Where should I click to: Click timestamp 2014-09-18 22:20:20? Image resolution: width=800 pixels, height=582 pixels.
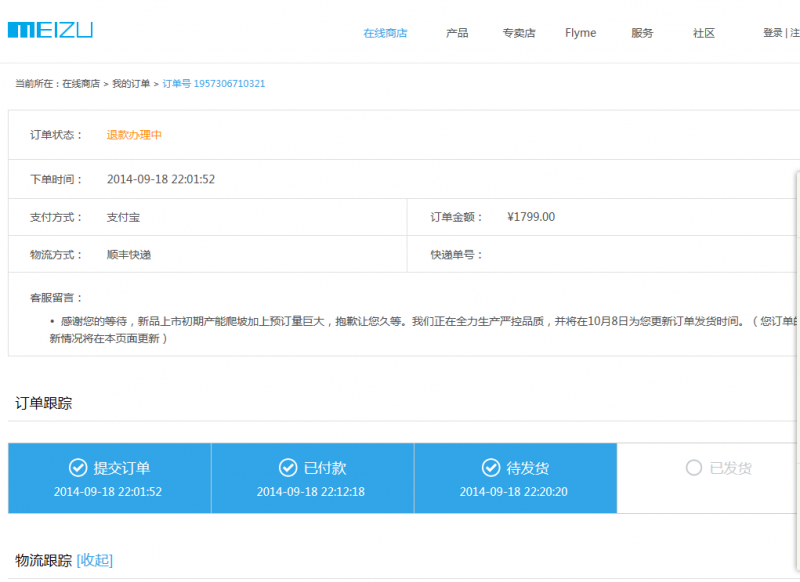tap(514, 492)
